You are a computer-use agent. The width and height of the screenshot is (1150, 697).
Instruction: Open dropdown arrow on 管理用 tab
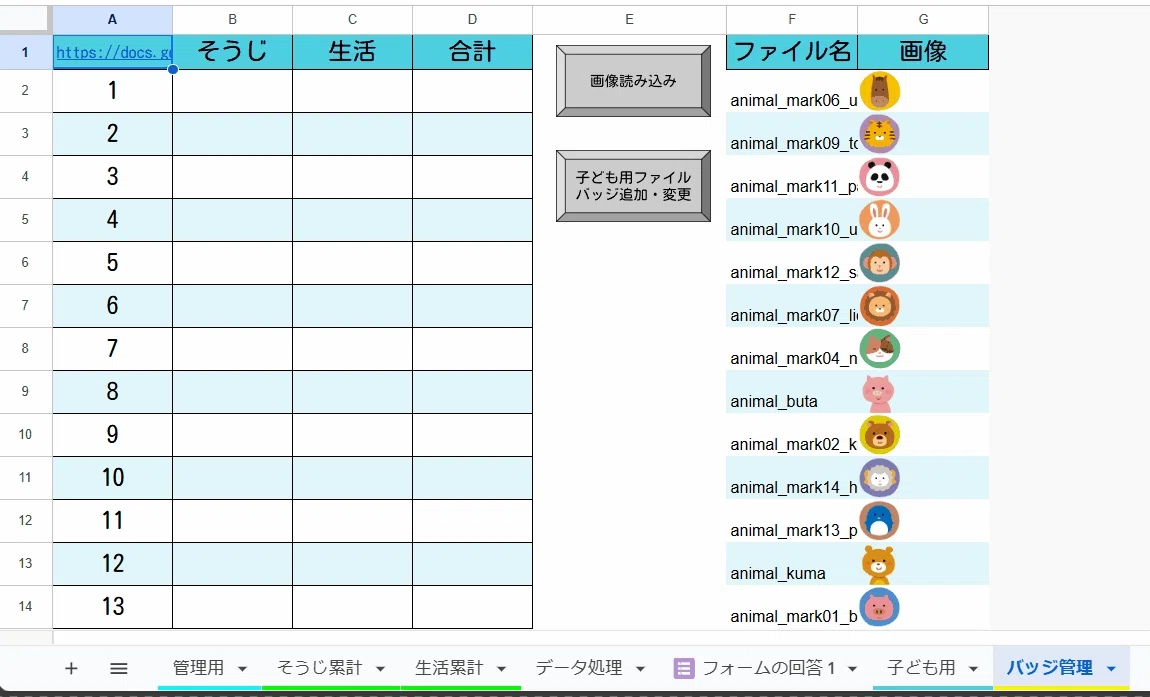click(x=242, y=668)
